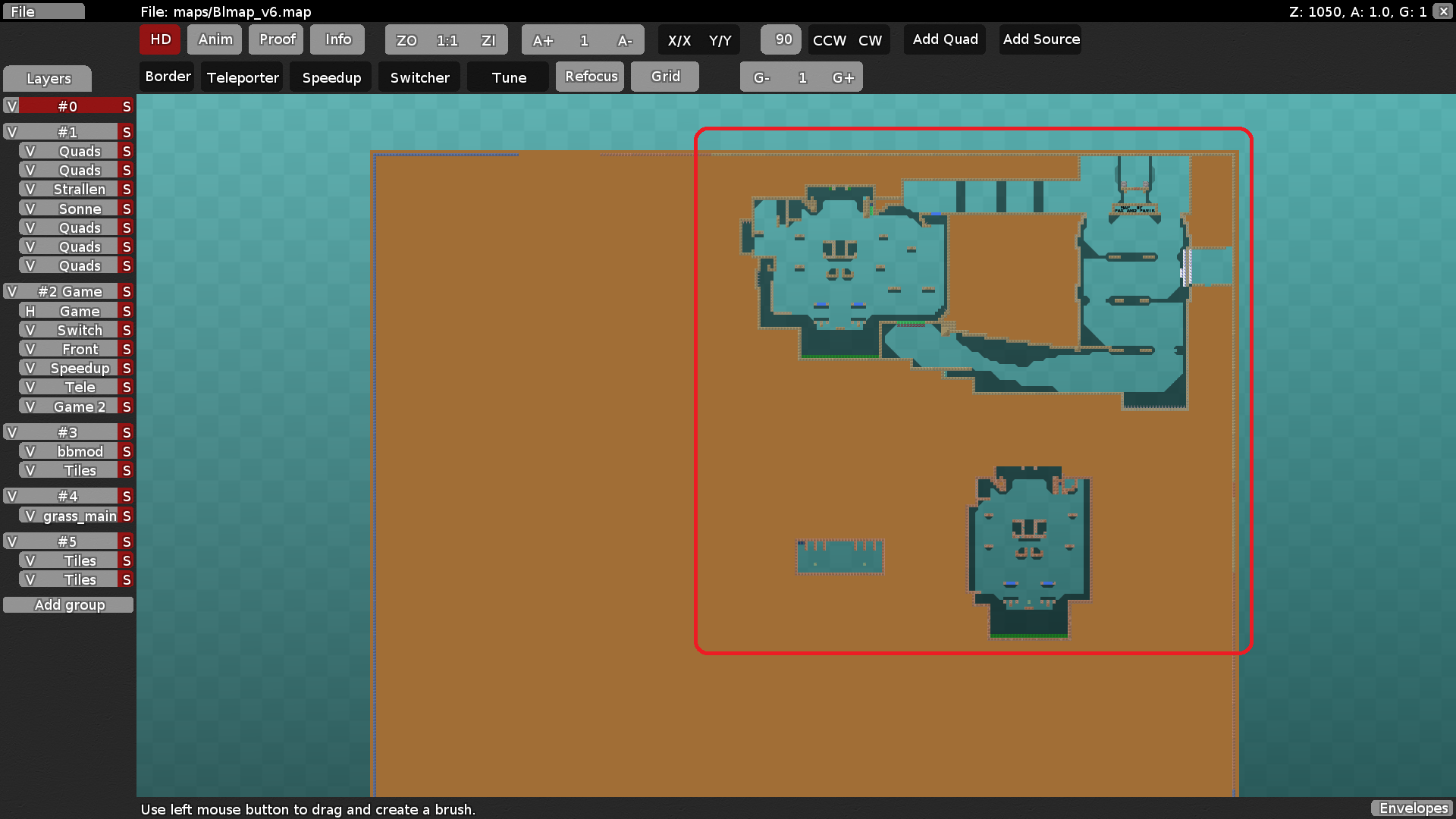Create a new group with Add group
The width and height of the screenshot is (1456, 819).
pyautogui.click(x=69, y=604)
